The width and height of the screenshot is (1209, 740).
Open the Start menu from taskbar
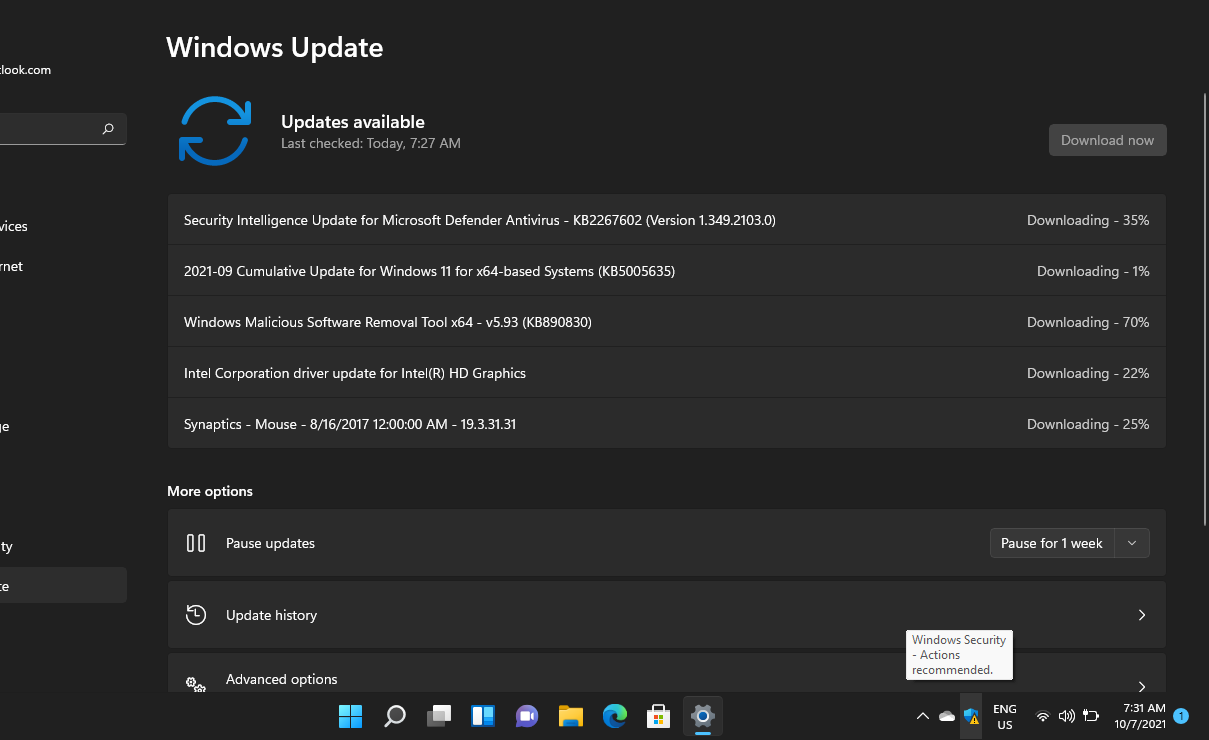tap(350, 716)
